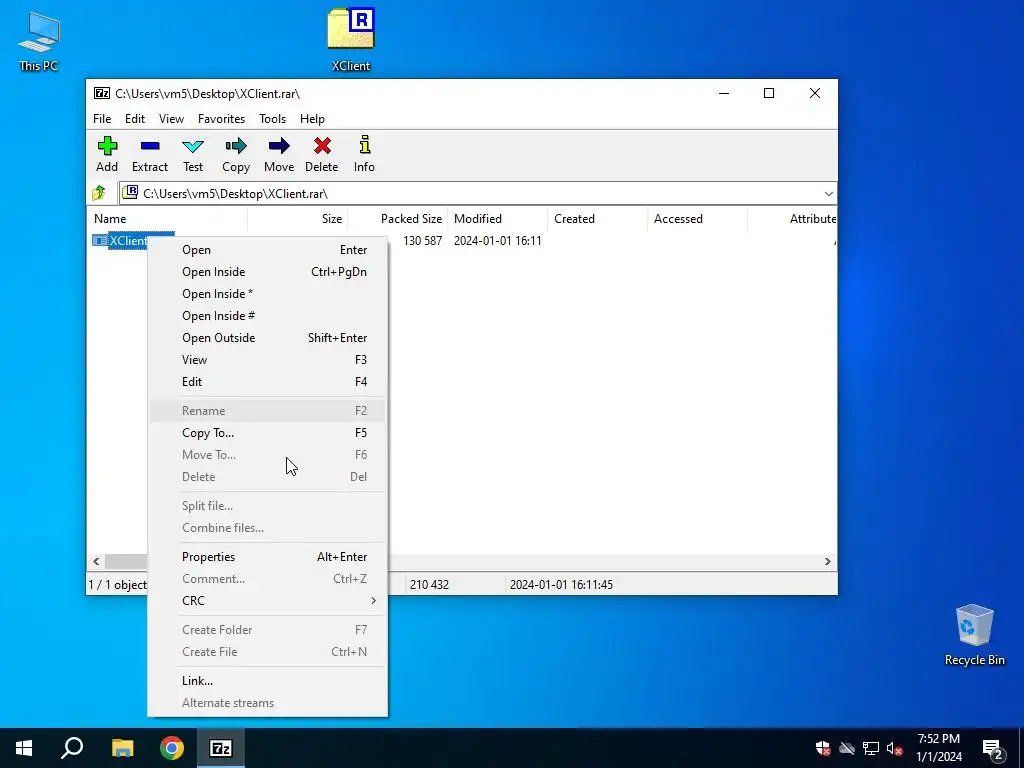Click OneDrive cloud tray icon
Viewport: 1024px width, 768px height.
[847, 748]
